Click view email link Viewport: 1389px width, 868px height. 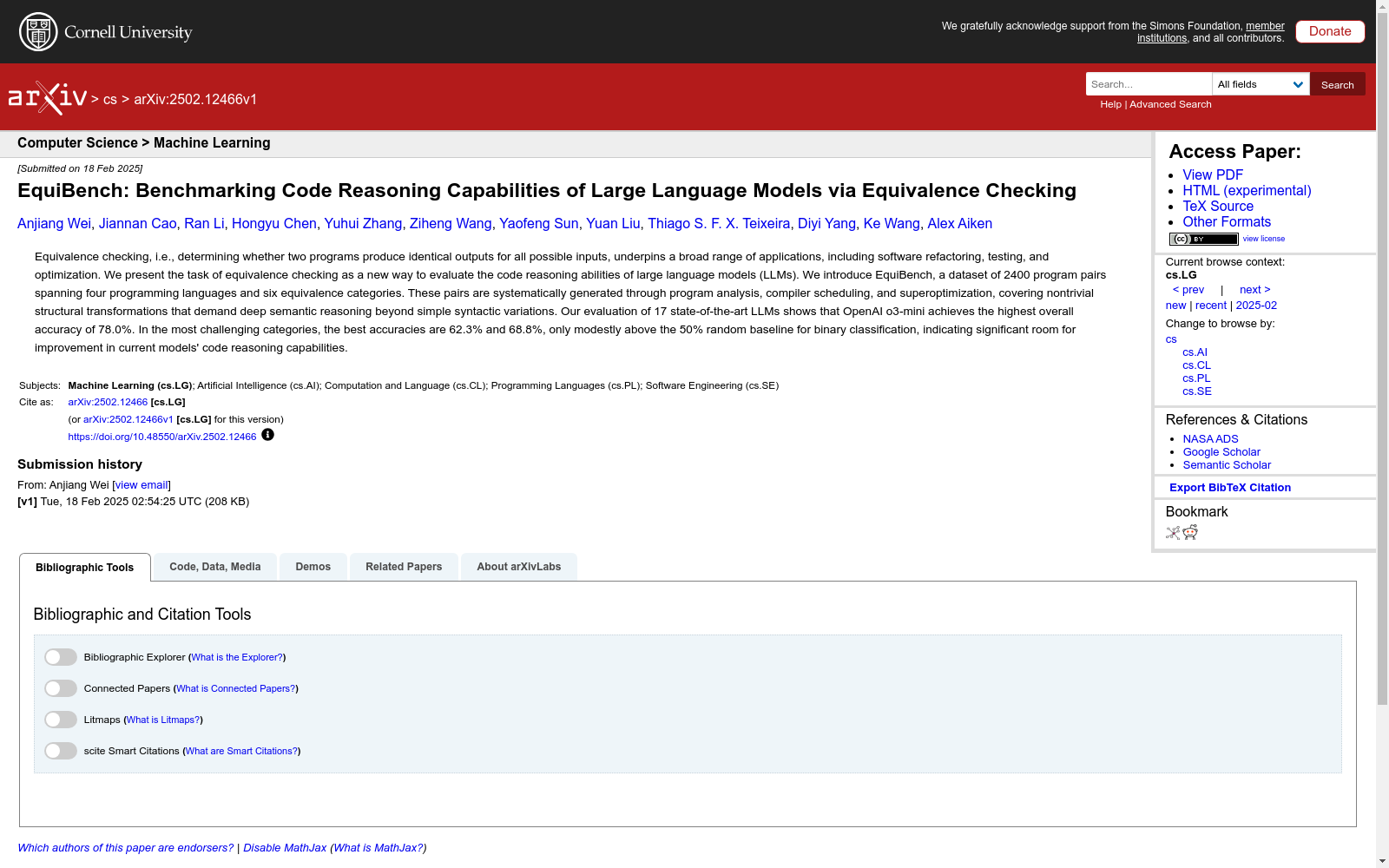click(x=142, y=485)
